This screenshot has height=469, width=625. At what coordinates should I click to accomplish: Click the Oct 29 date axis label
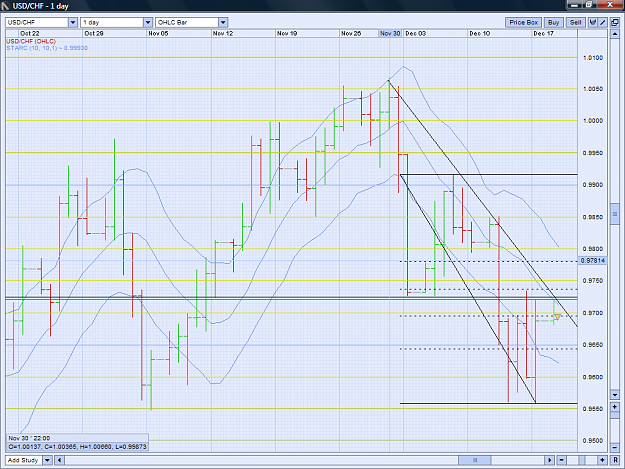94,33
